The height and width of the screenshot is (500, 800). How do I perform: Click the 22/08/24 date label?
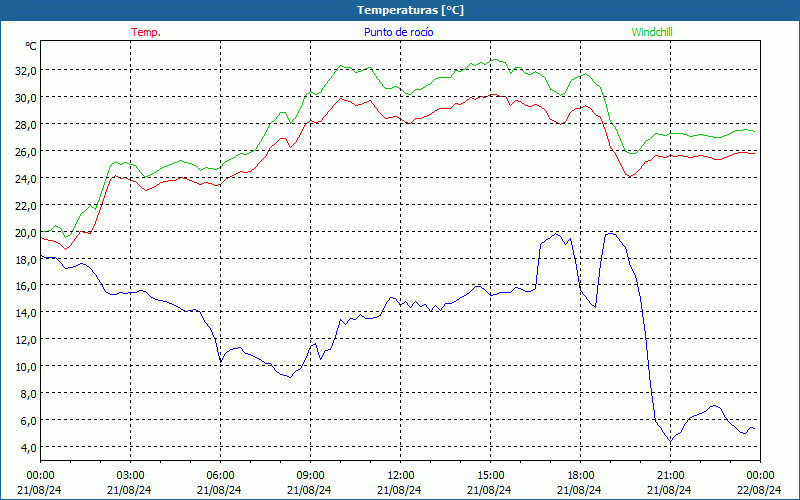point(759,490)
